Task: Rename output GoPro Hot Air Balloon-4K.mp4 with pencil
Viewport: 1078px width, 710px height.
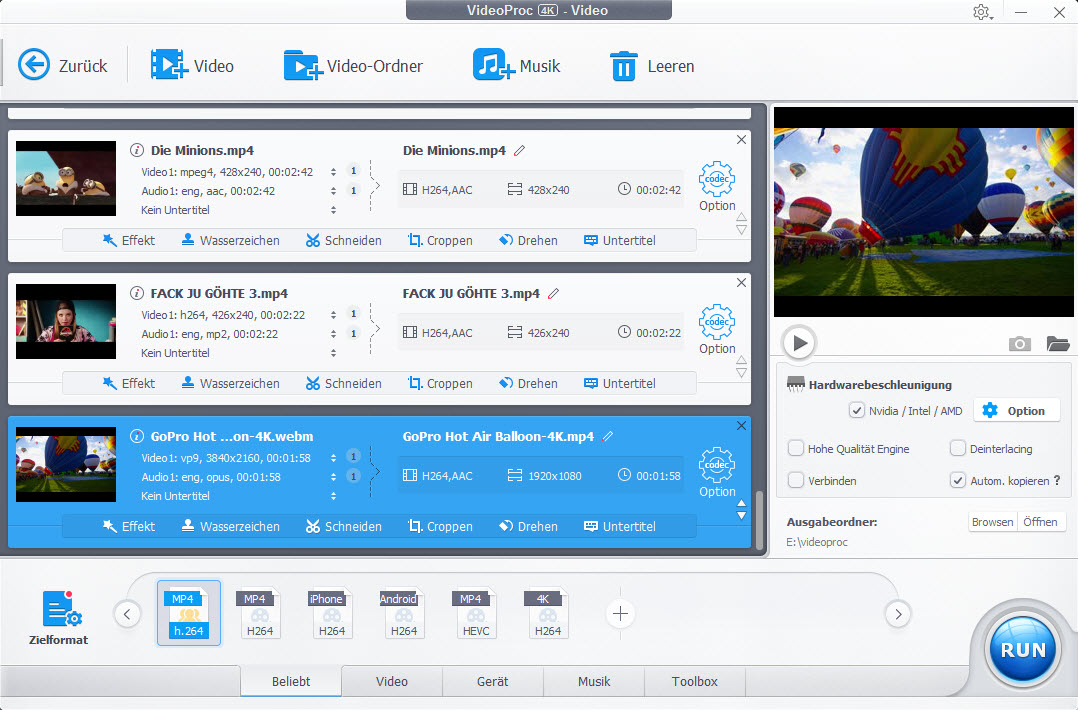Action: 608,436
